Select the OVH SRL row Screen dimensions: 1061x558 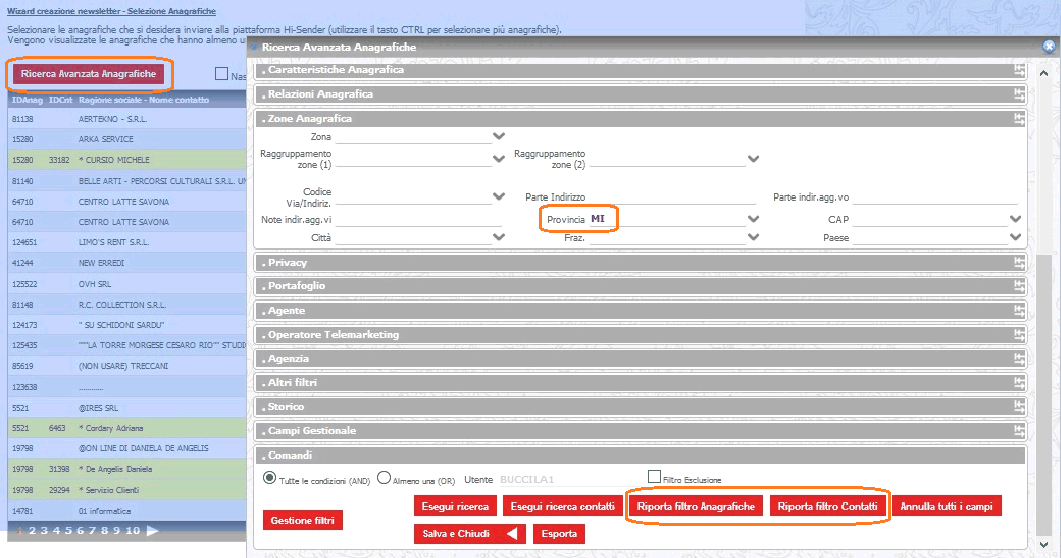[127, 284]
